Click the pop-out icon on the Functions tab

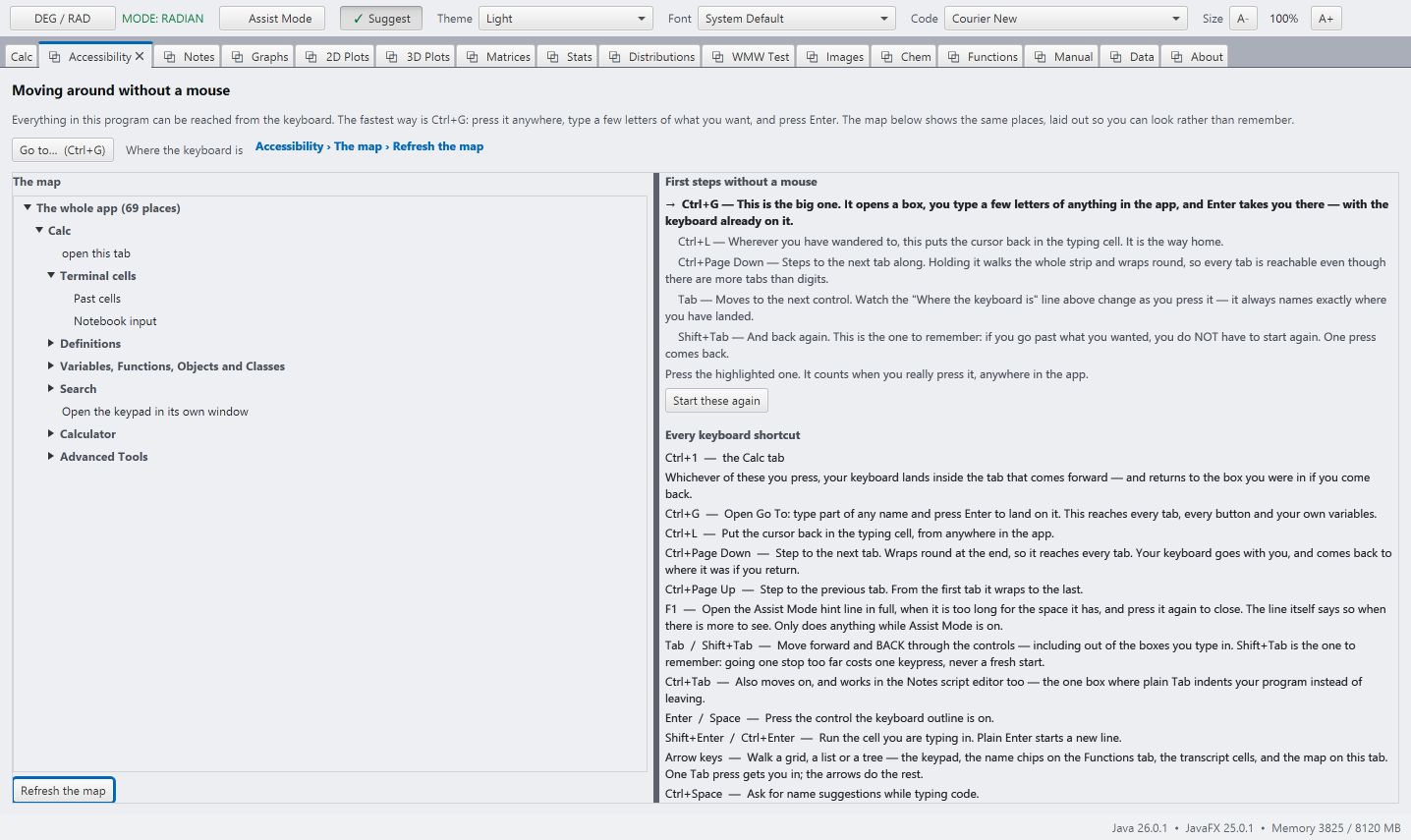coord(954,57)
